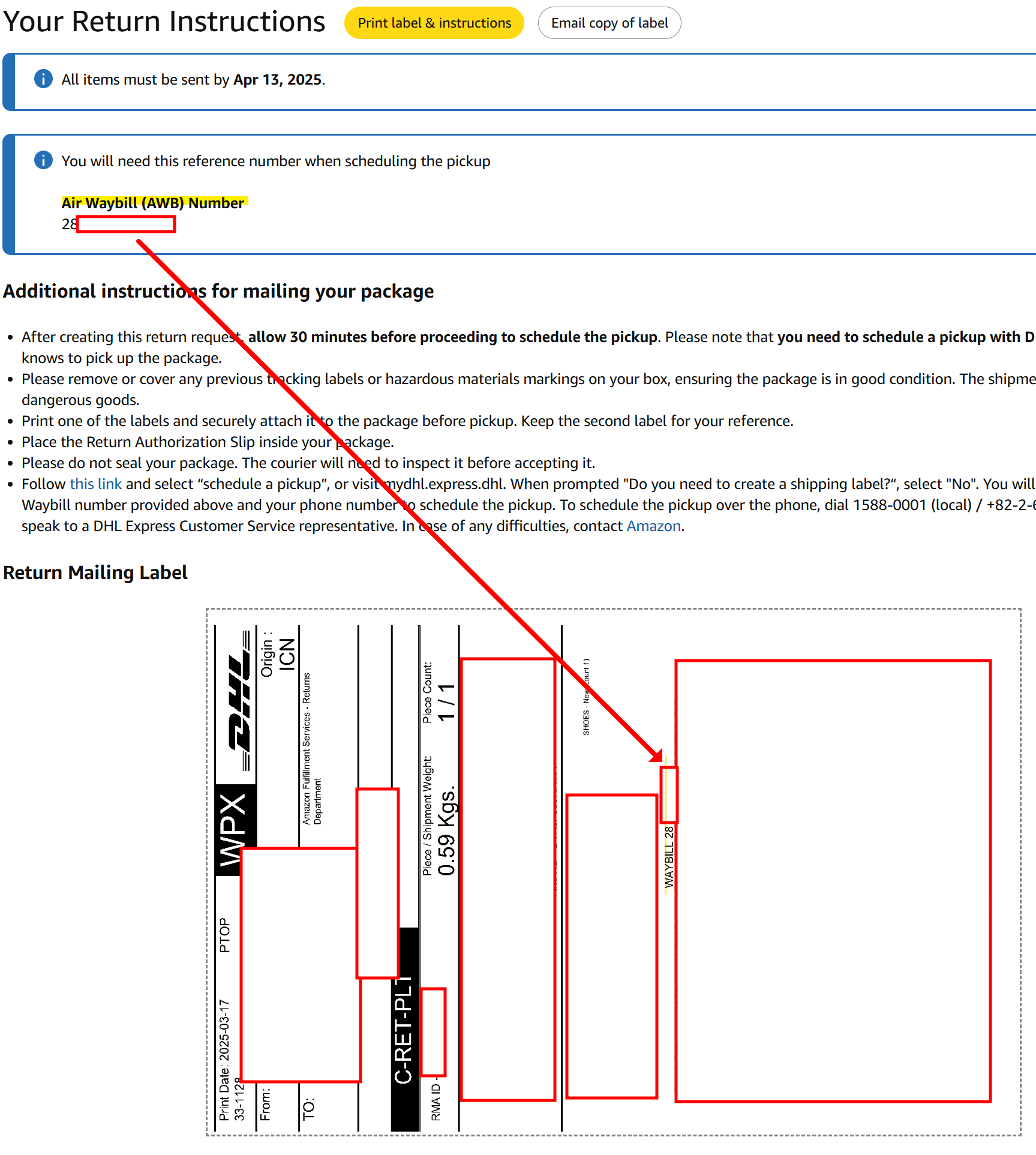The height and width of the screenshot is (1155, 1036).
Task: Click 'Additional instructions for mailing your package' heading
Action: (x=218, y=291)
